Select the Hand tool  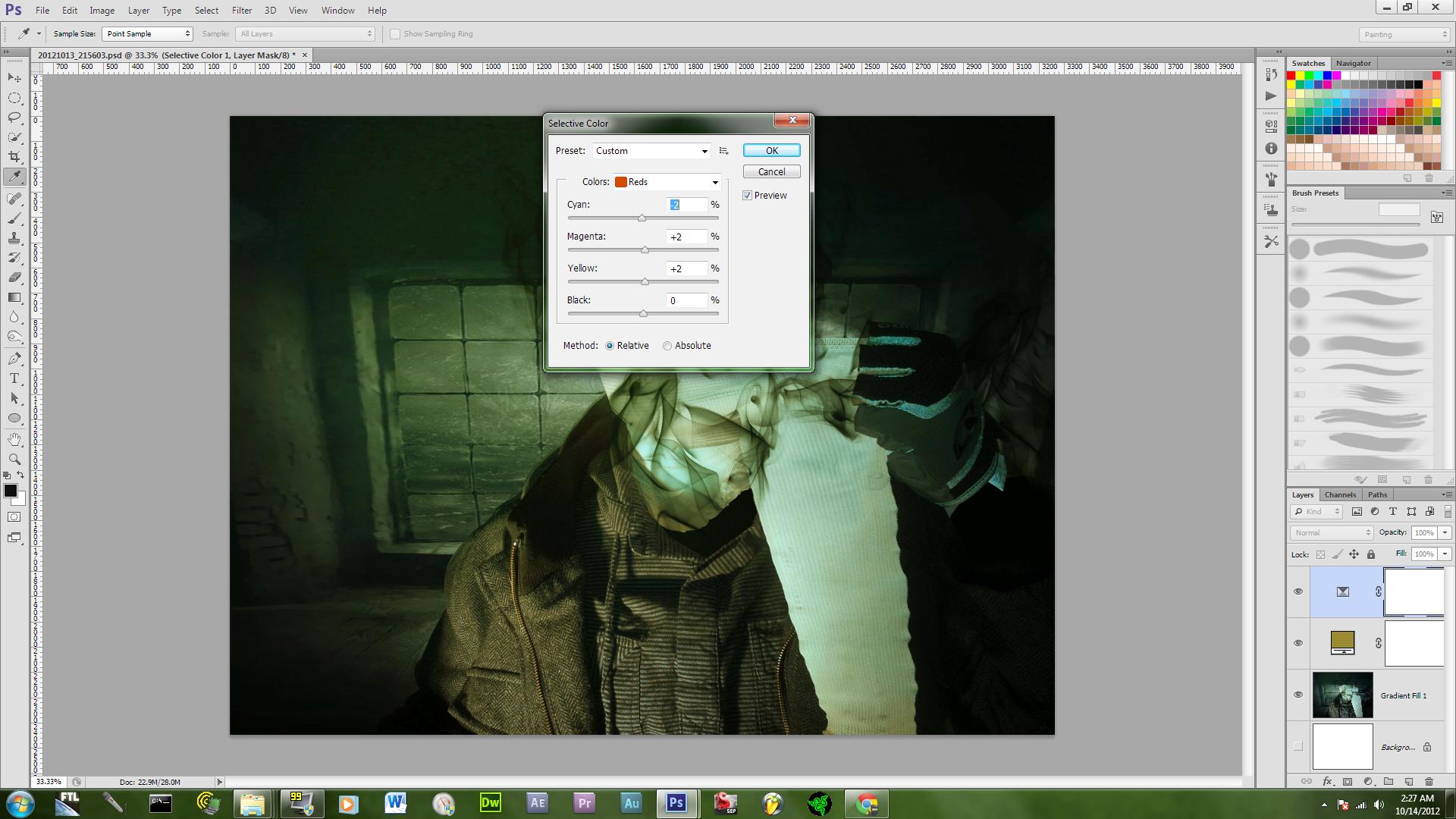[x=14, y=439]
